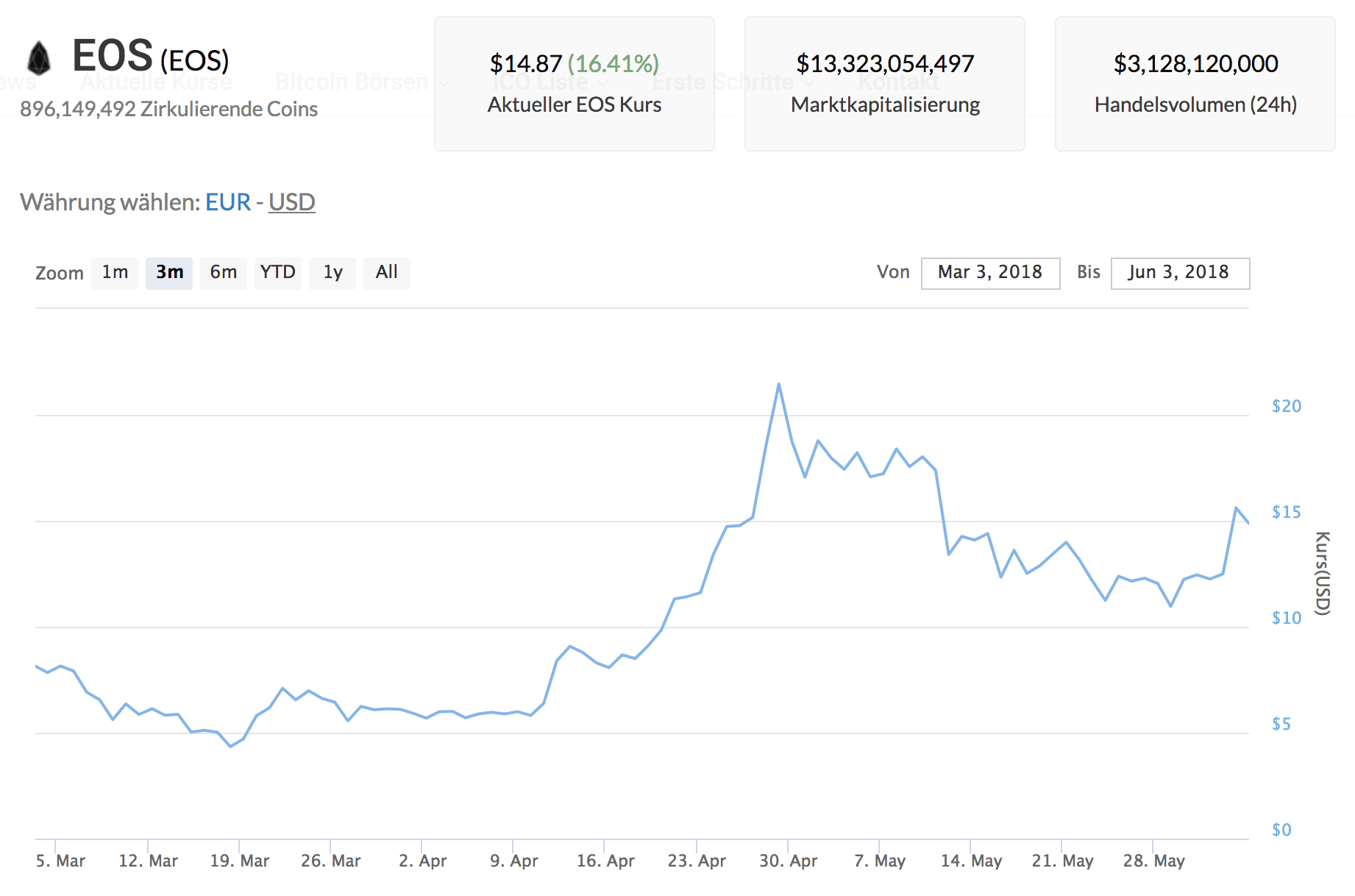Click the Kurs(USD) axis title
The image size is (1355, 896).
tap(1323, 574)
